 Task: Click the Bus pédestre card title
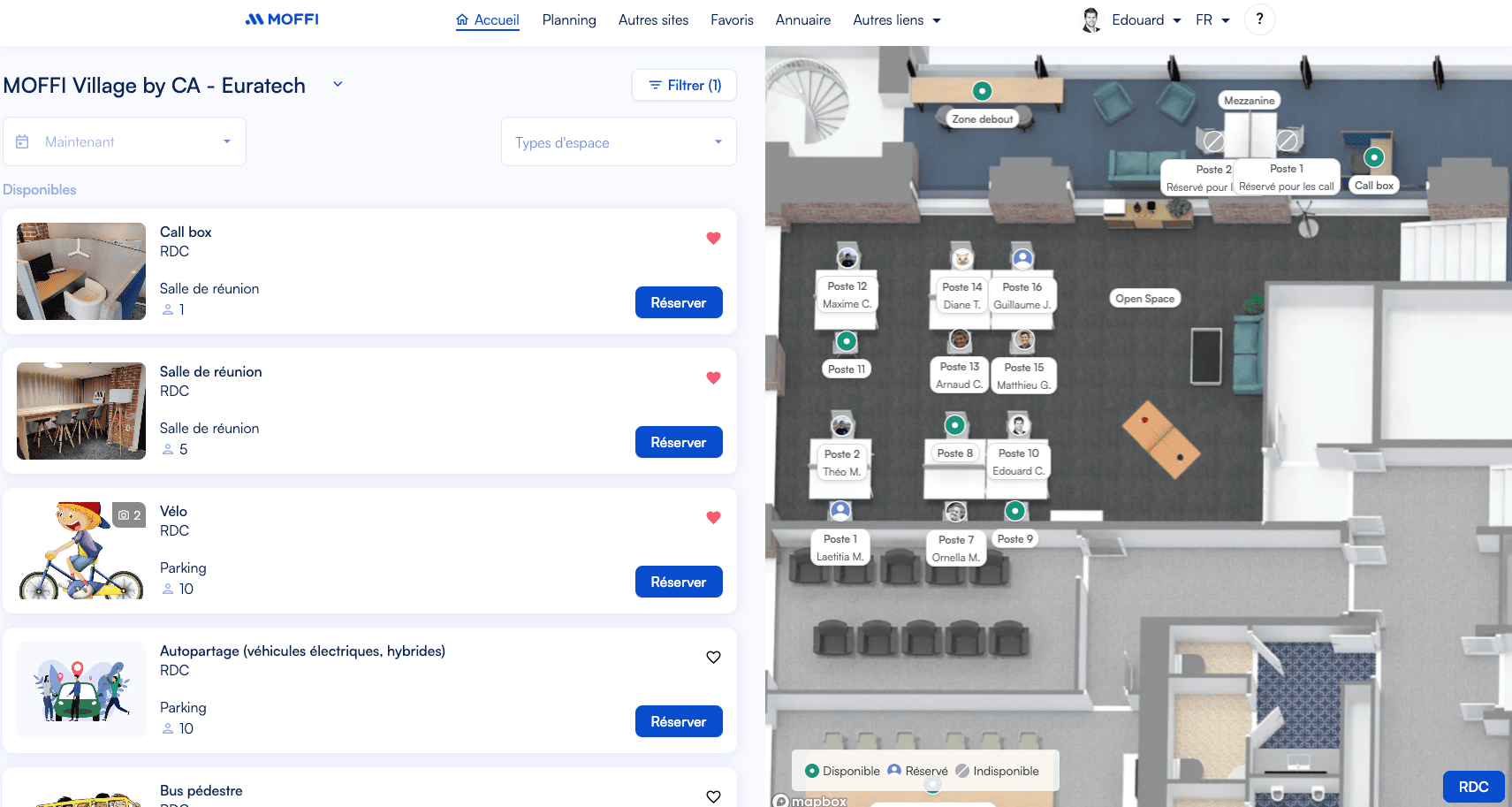[x=201, y=790]
